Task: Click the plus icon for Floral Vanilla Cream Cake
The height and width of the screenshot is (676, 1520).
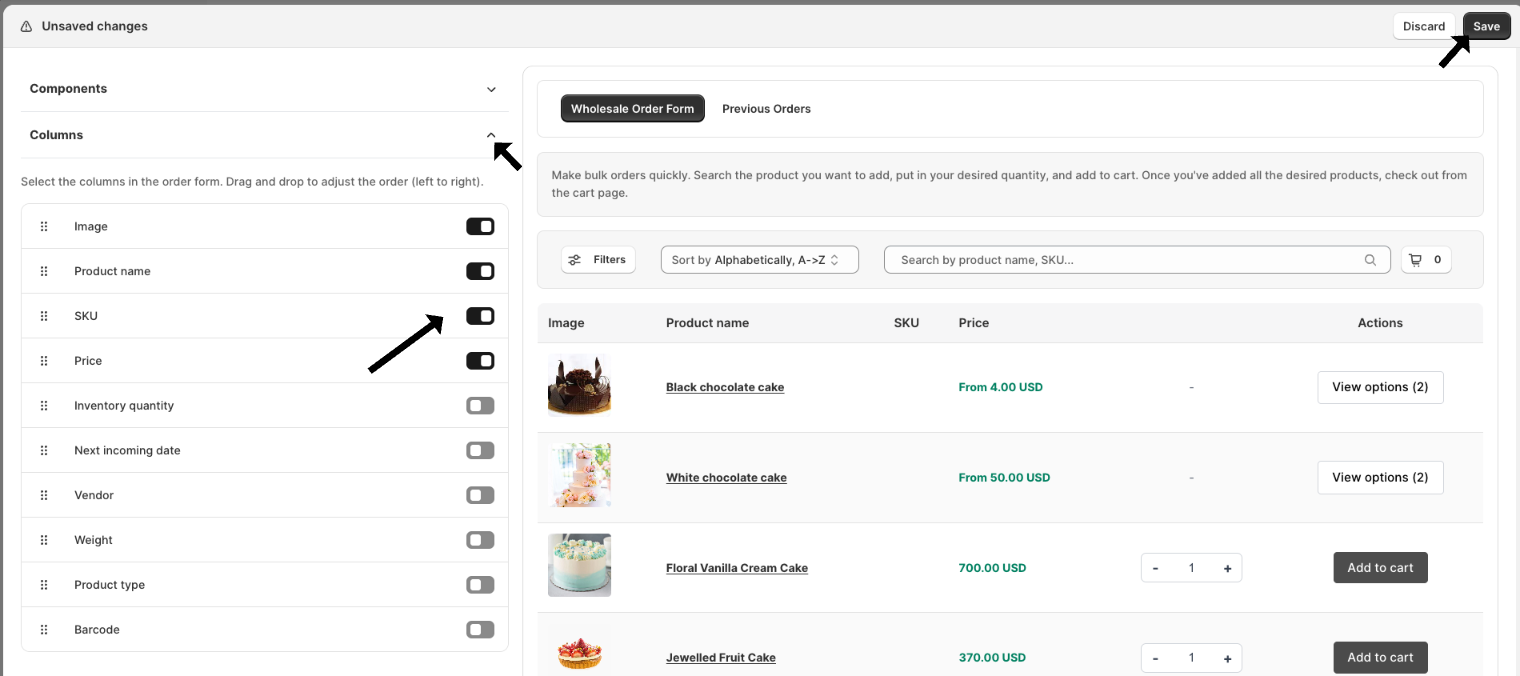Action: coord(1227,568)
